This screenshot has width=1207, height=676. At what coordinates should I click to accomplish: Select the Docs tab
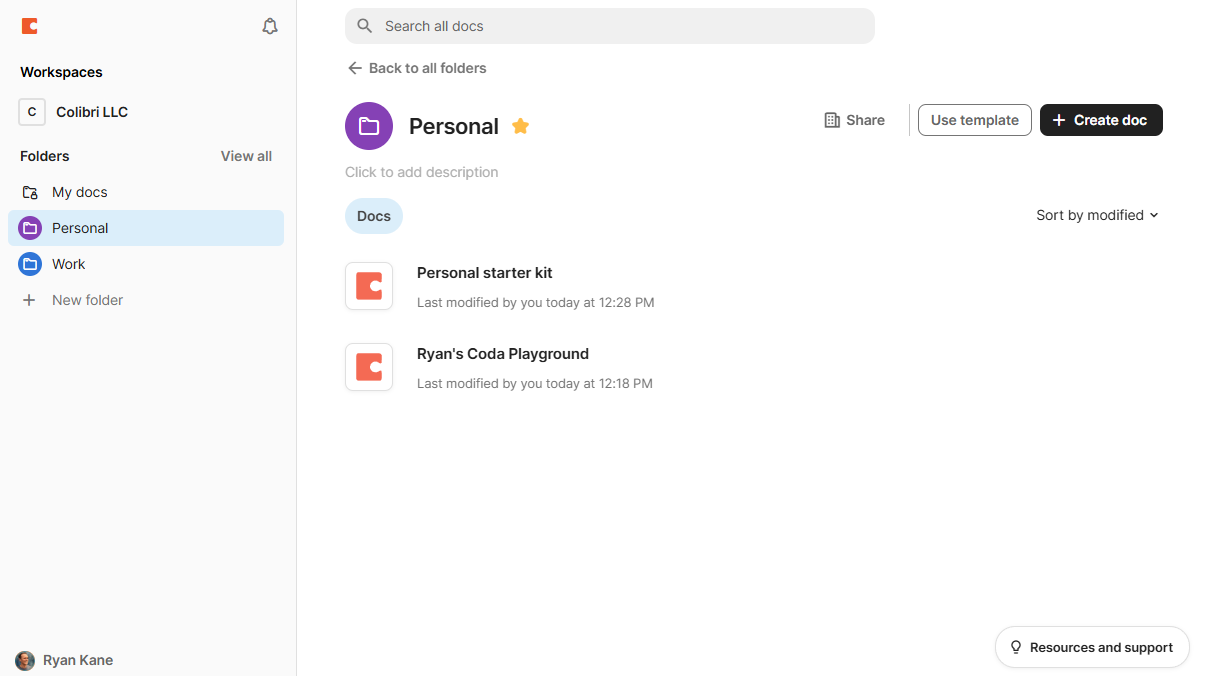point(374,216)
